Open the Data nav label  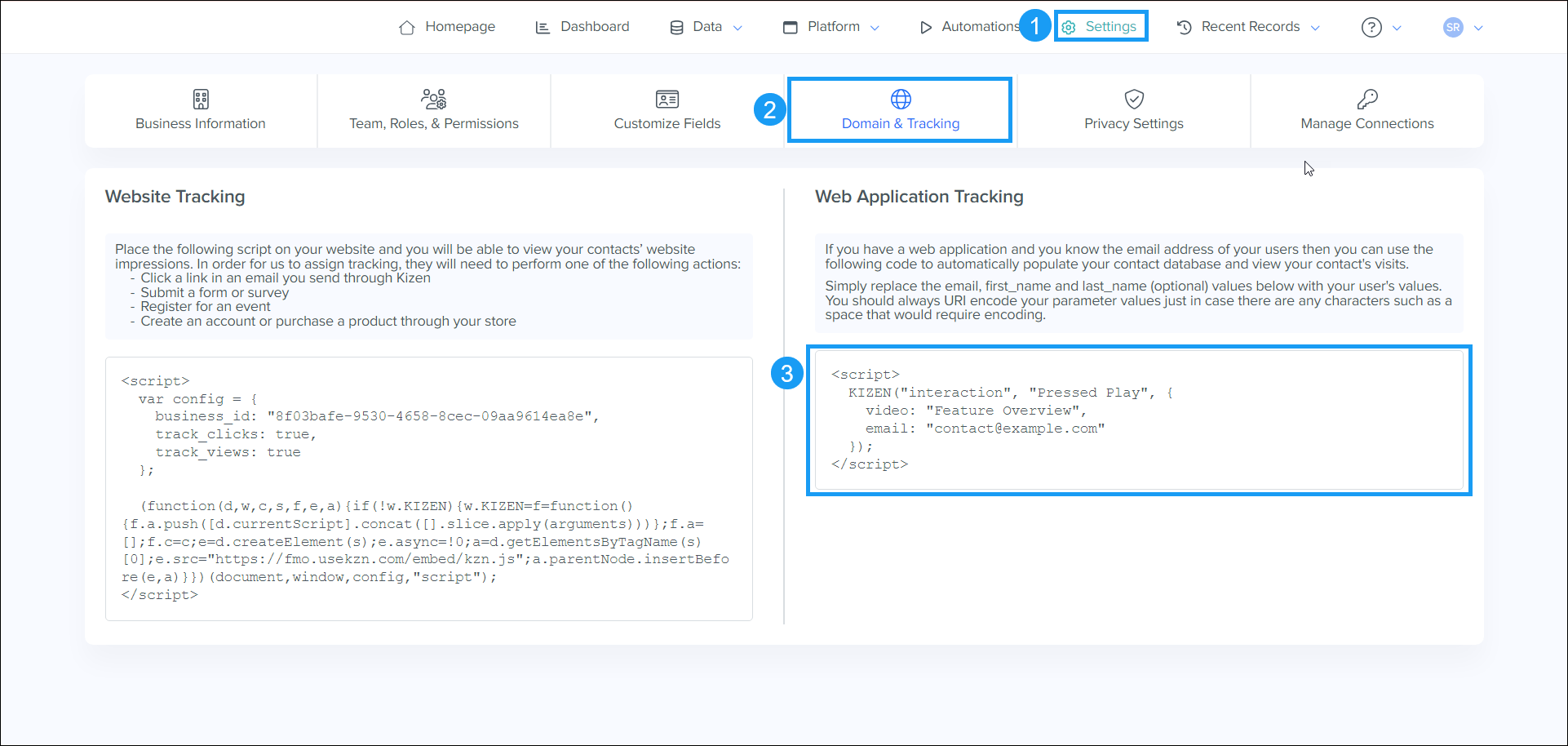tap(707, 27)
